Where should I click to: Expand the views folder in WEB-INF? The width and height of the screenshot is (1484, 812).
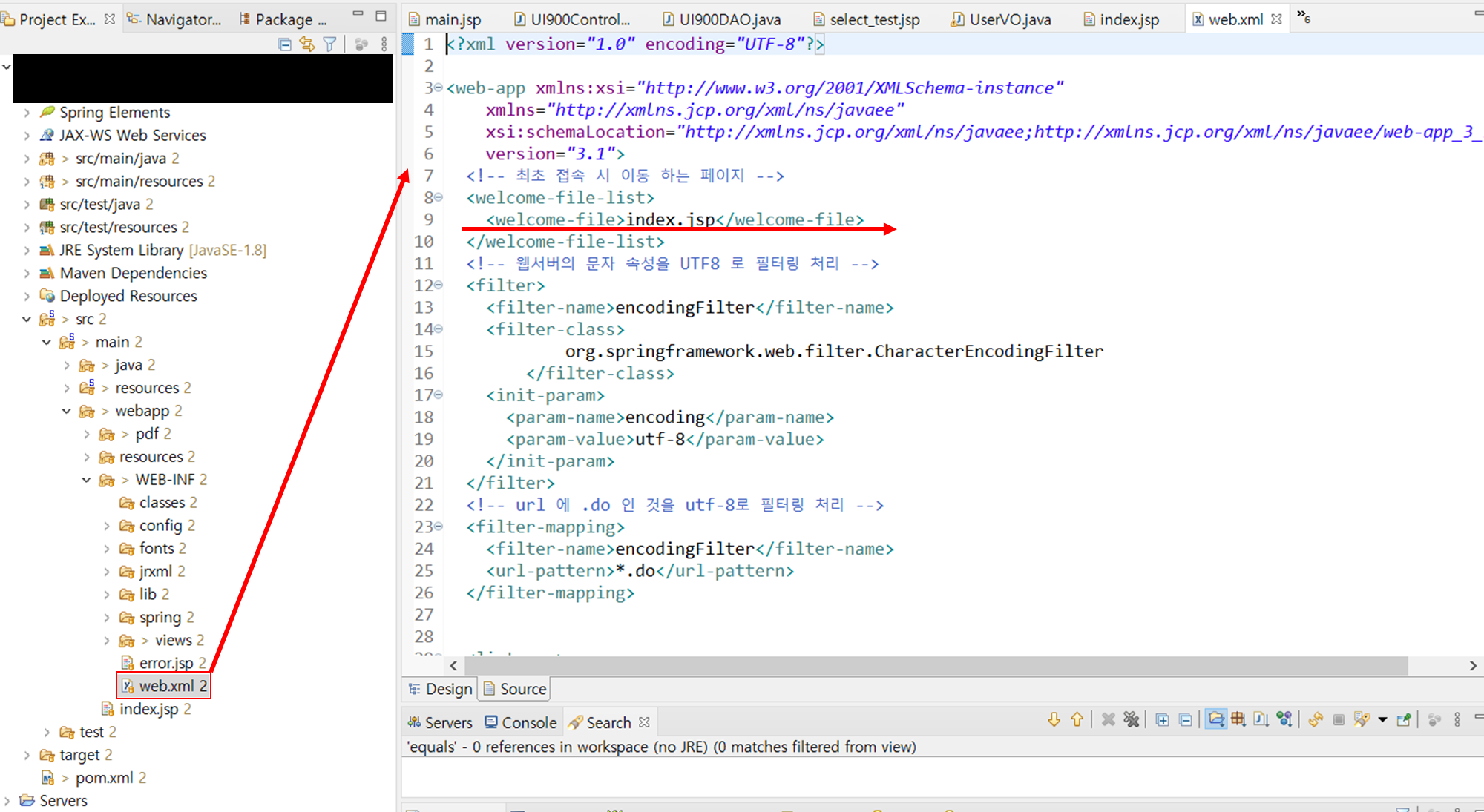tap(107, 641)
